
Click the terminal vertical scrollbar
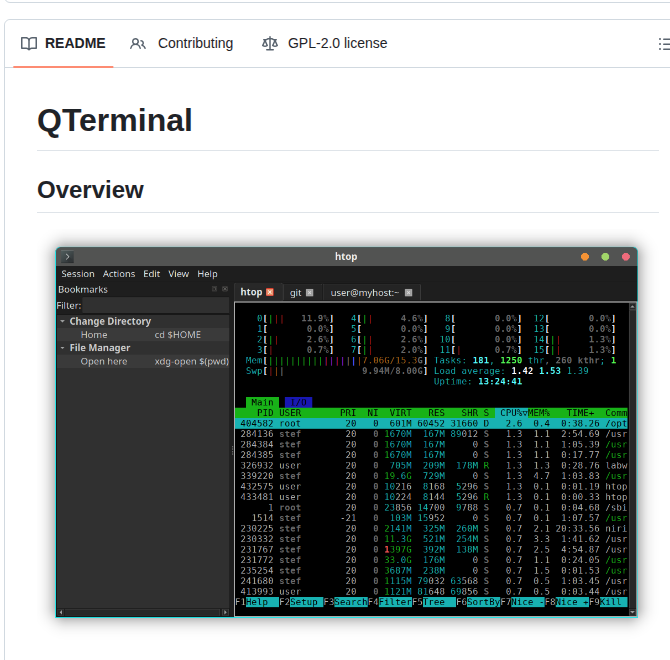632,459
